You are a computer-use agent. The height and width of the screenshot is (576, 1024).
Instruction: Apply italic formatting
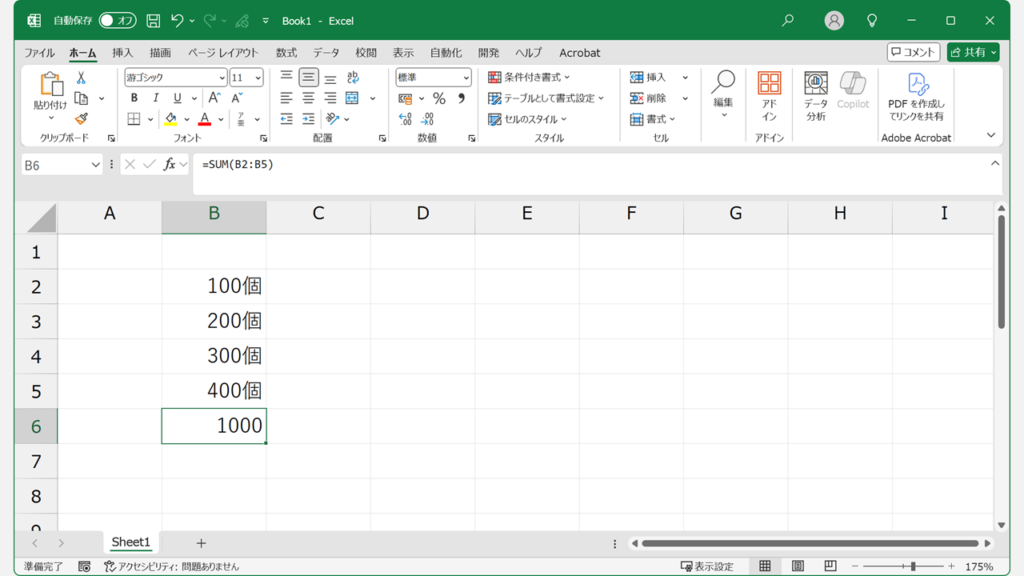(155, 98)
